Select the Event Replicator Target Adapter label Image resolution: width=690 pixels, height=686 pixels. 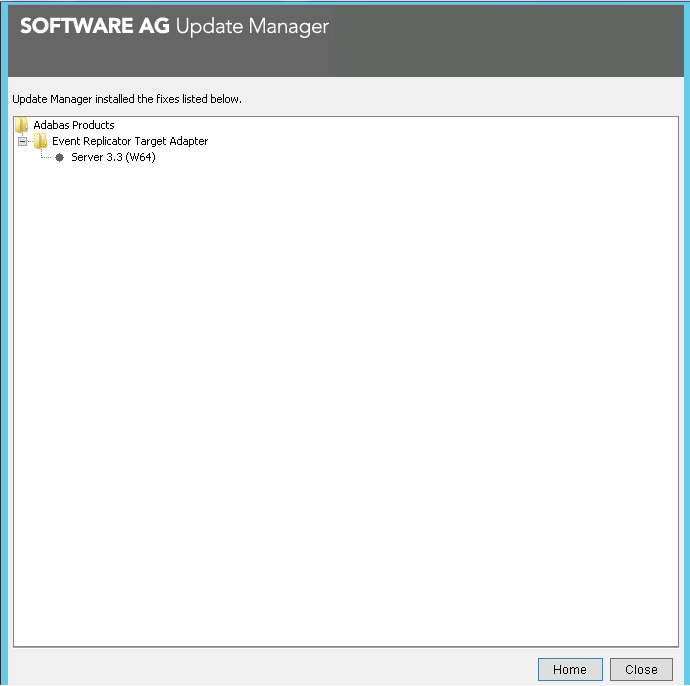(130, 142)
